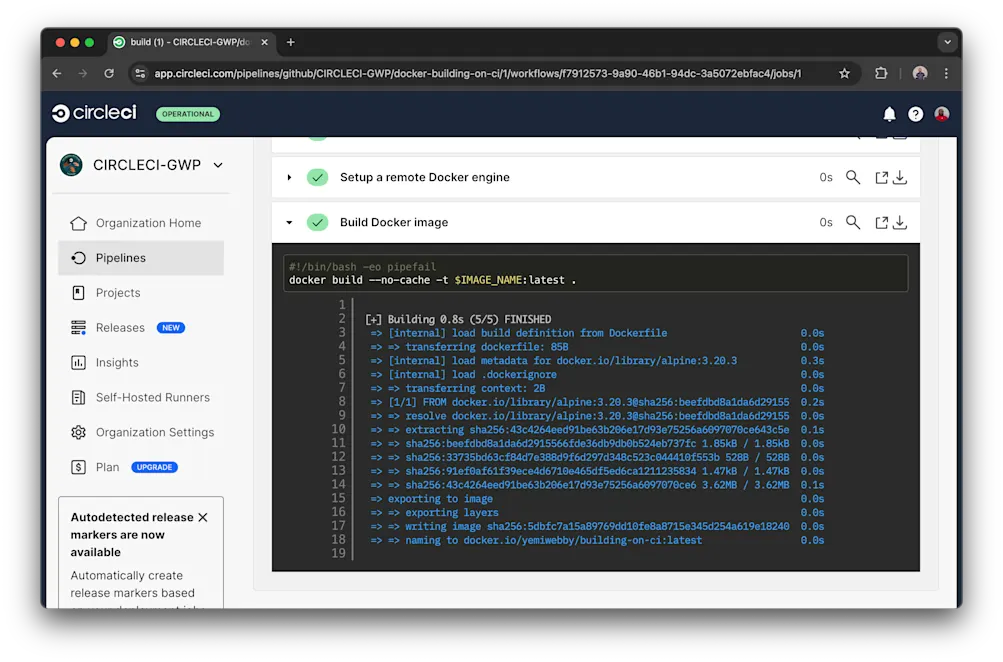Open the Chrome profile avatar

920,74
